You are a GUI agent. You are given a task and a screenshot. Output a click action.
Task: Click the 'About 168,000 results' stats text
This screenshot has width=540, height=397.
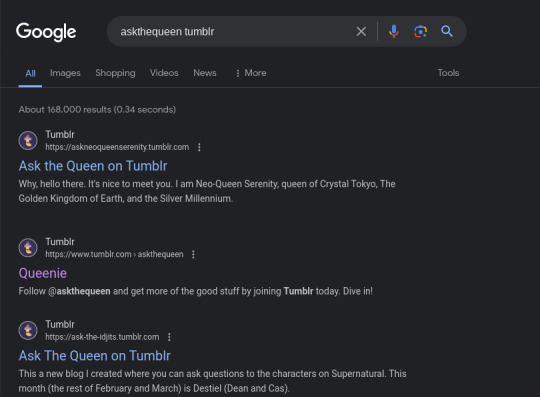point(97,110)
